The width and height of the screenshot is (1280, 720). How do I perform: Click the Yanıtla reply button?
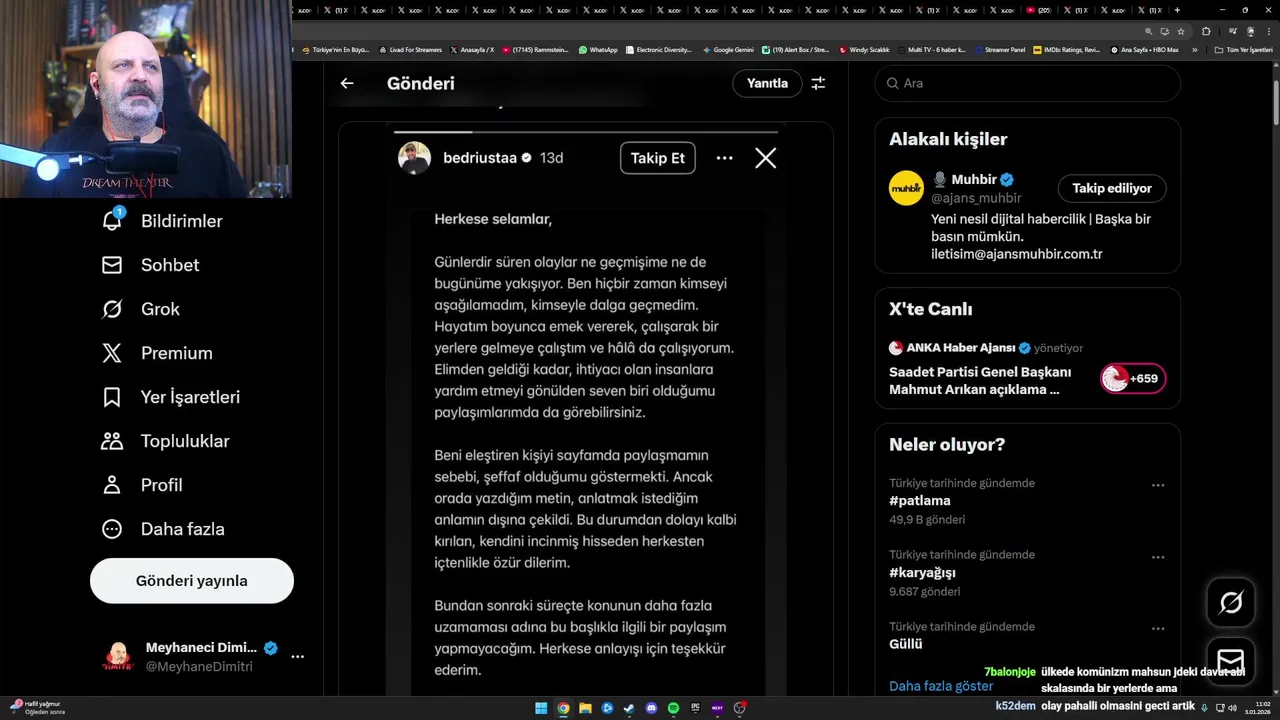[x=767, y=84]
